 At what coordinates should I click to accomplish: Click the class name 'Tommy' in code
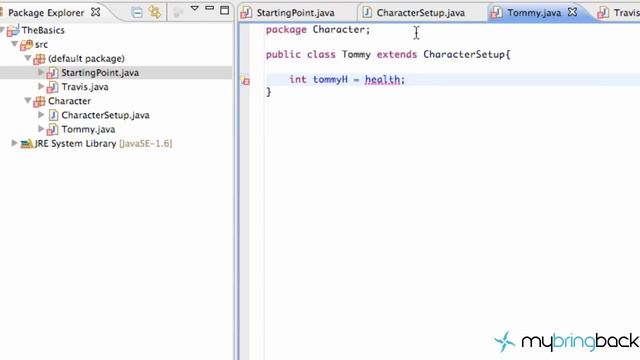(x=356, y=55)
